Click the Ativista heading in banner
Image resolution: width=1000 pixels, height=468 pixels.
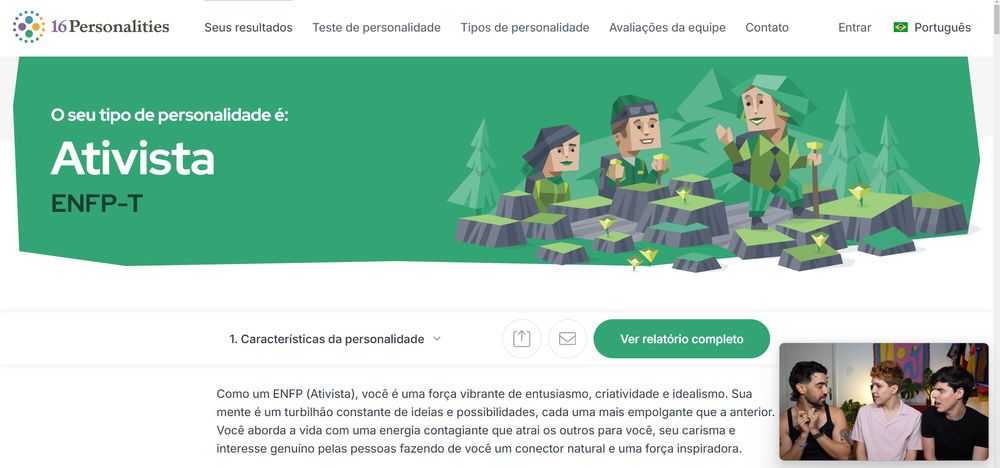pos(133,158)
